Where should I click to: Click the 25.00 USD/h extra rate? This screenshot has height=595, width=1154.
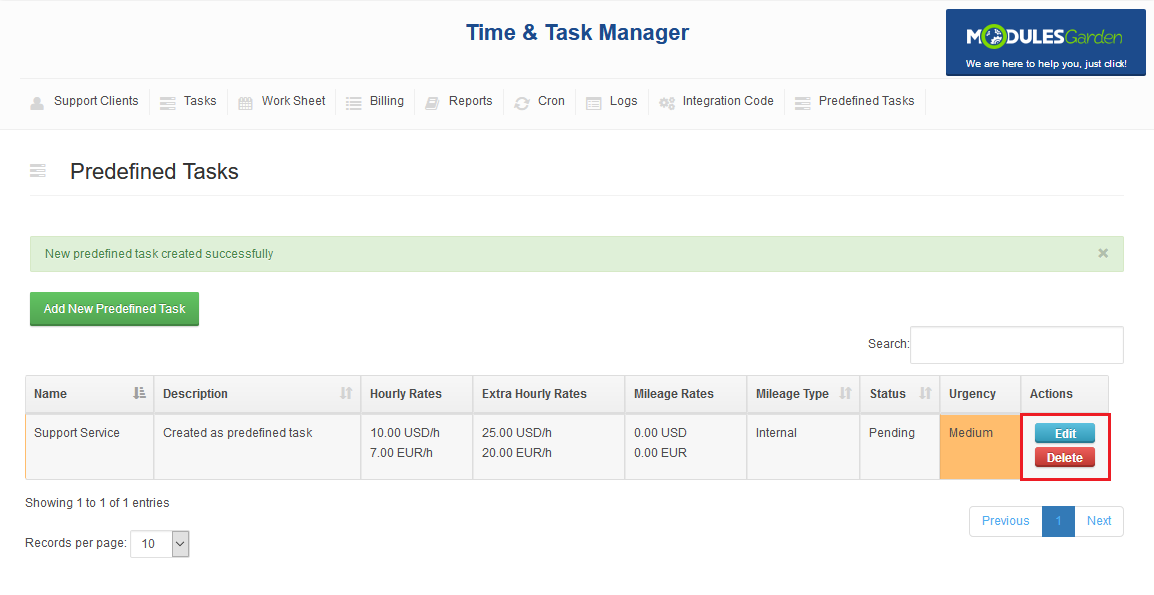point(517,433)
